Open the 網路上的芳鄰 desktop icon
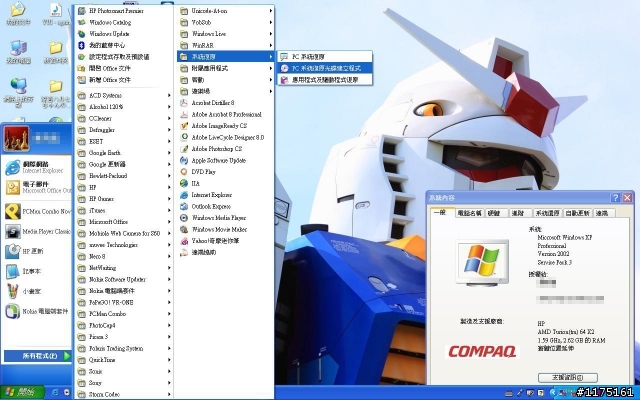 [18, 92]
